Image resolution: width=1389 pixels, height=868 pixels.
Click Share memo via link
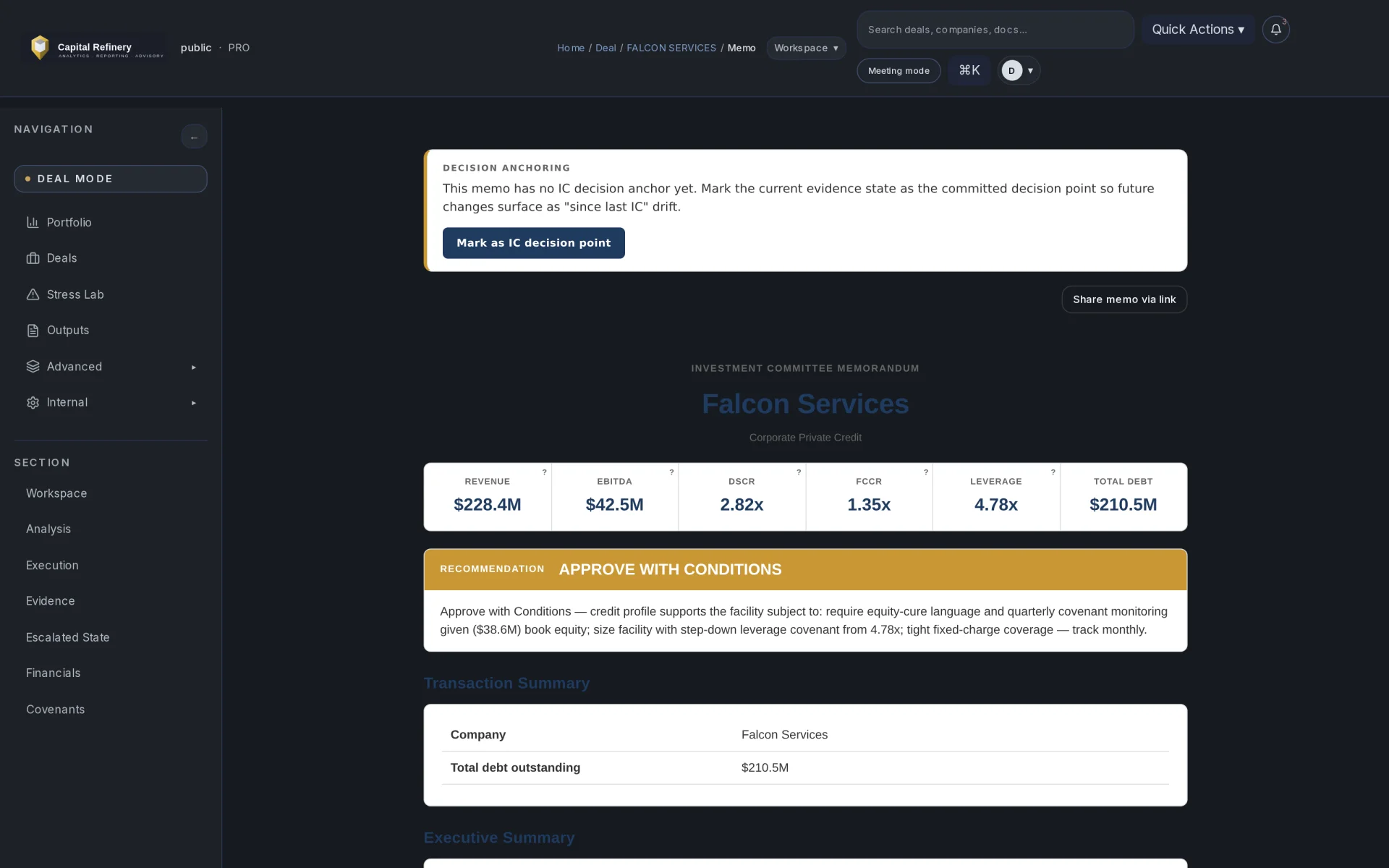[x=1124, y=299]
